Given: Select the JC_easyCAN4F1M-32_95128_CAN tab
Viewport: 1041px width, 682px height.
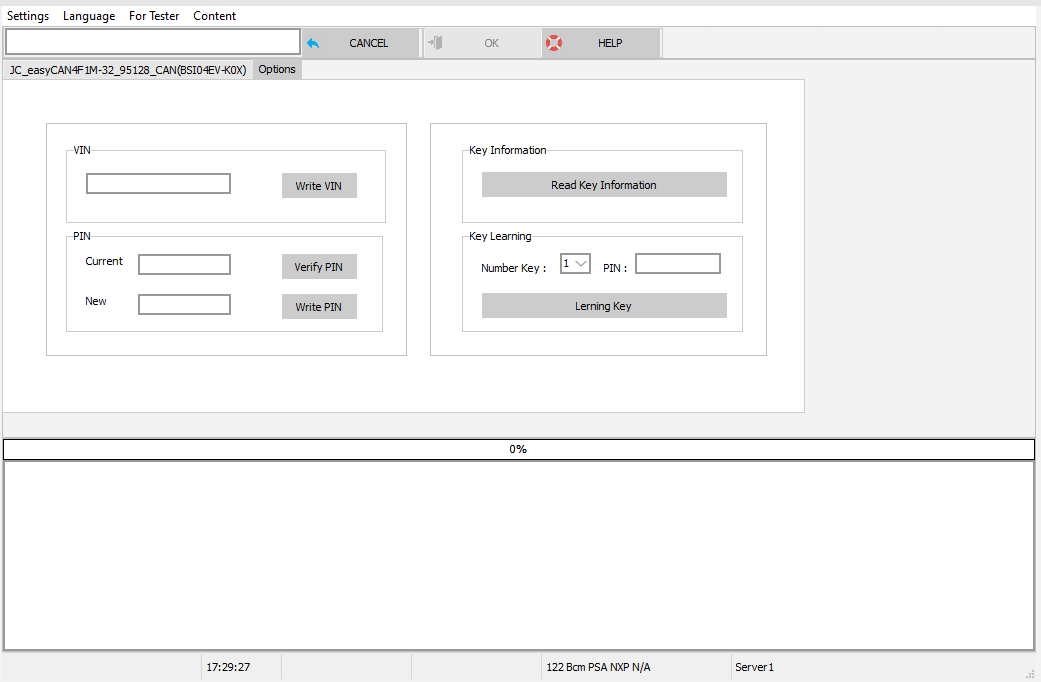Looking at the screenshot, I should tap(127, 70).
